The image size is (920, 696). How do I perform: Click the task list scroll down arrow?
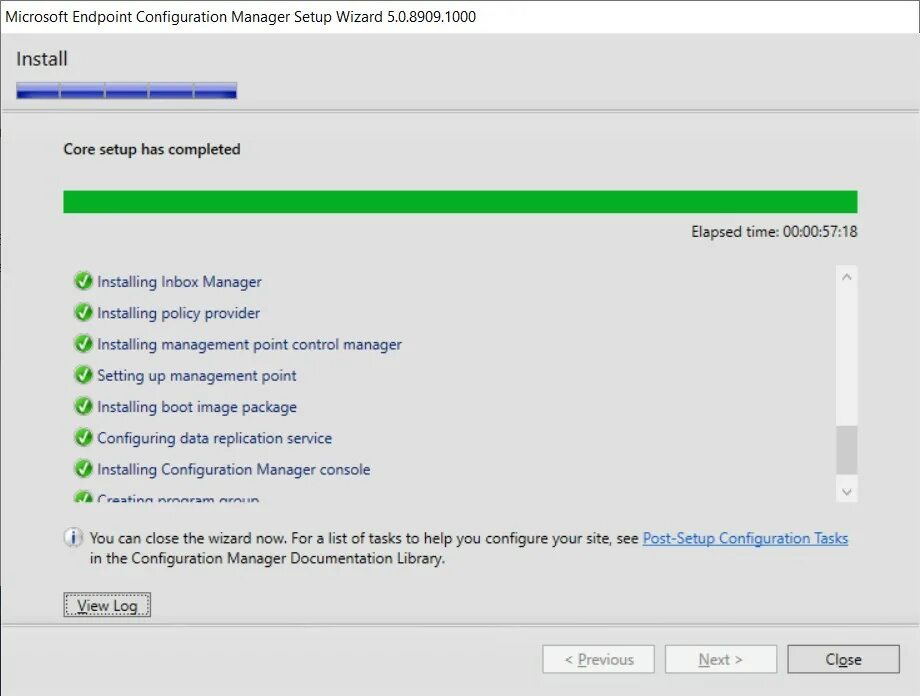pyautogui.click(x=847, y=491)
